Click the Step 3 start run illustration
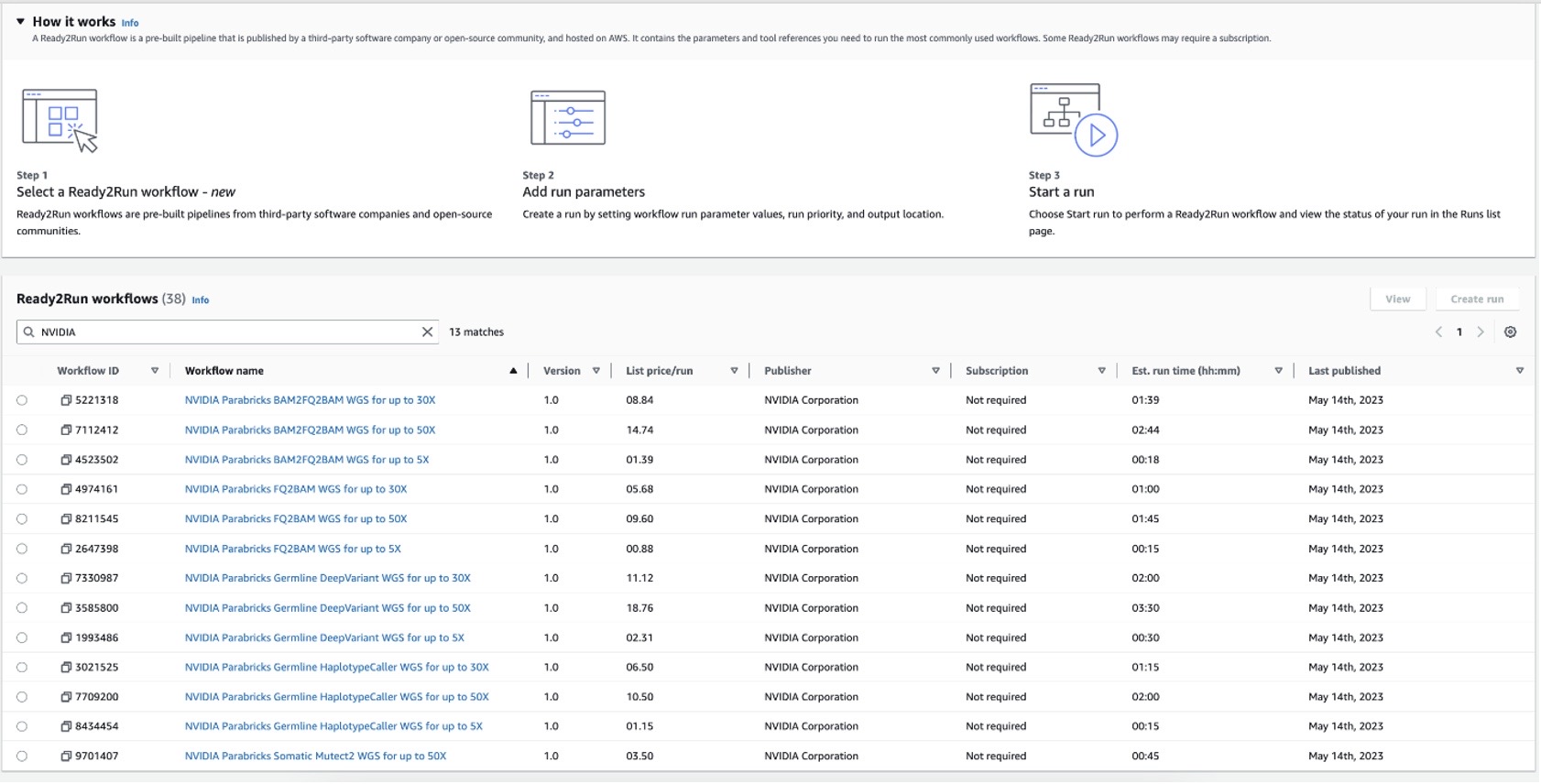The width and height of the screenshot is (1541, 784). click(x=1074, y=120)
